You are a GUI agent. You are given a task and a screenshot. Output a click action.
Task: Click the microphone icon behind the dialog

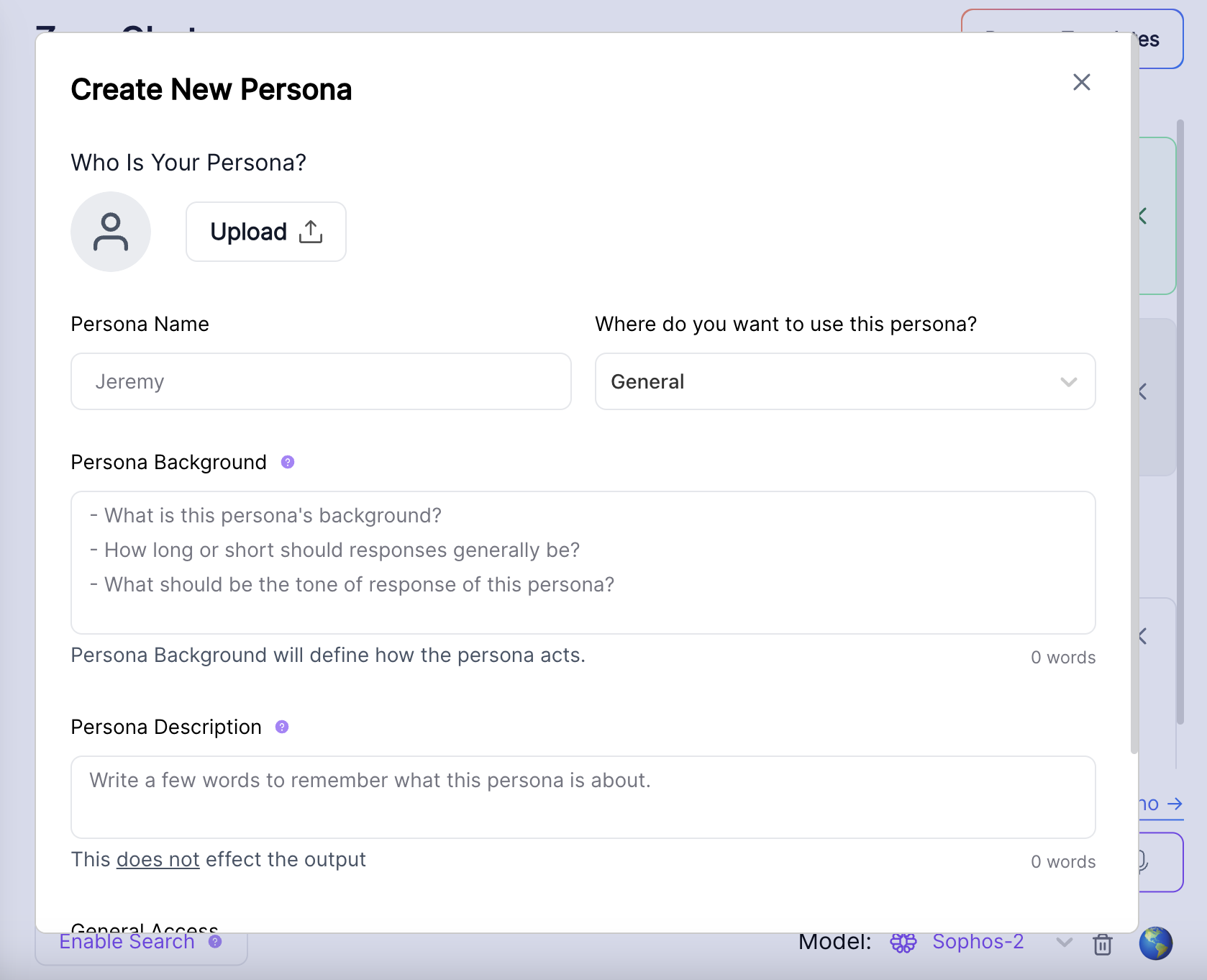click(1142, 861)
